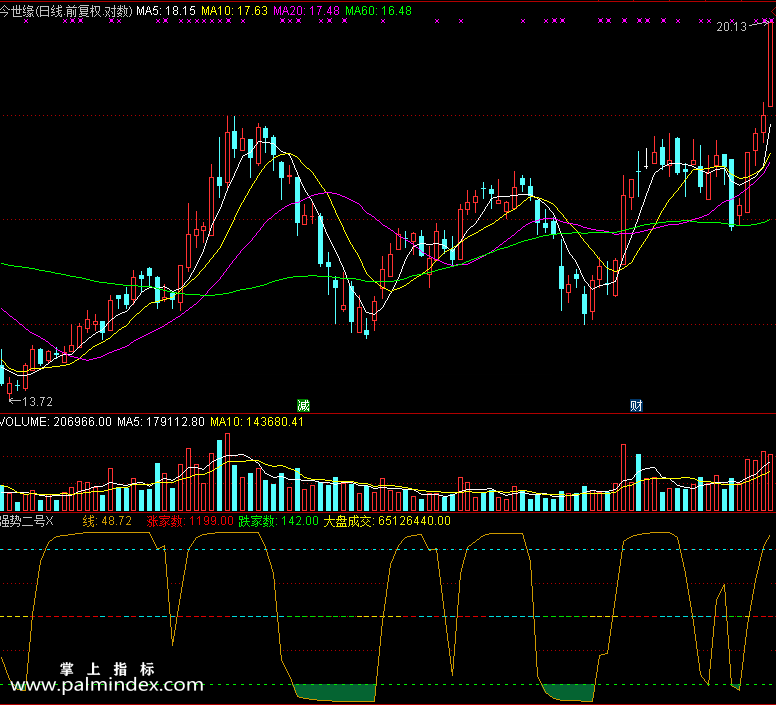Viewport: 776px width, 705px height.
Task: Click the 线: 48.72 value
Action: pyautogui.click(x=107, y=520)
